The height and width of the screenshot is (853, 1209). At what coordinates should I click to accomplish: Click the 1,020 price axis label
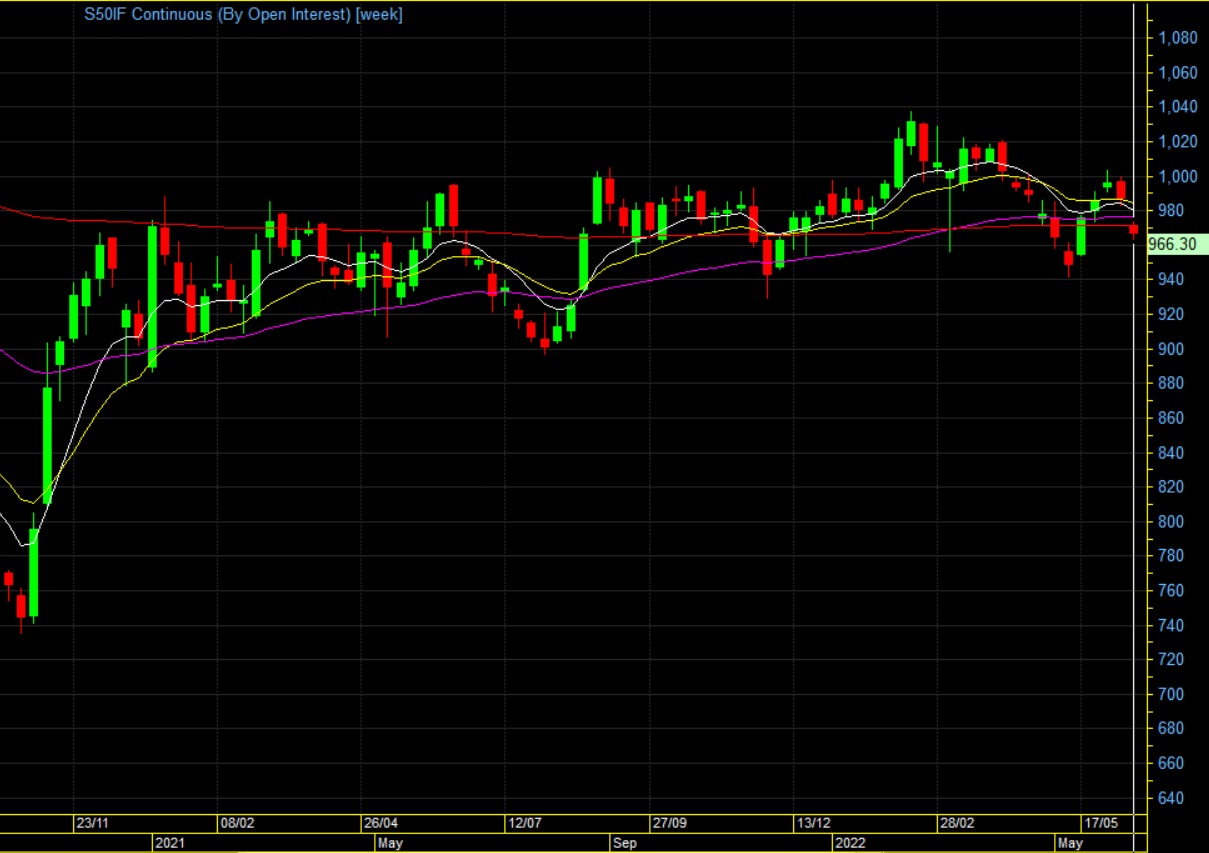coord(1177,142)
